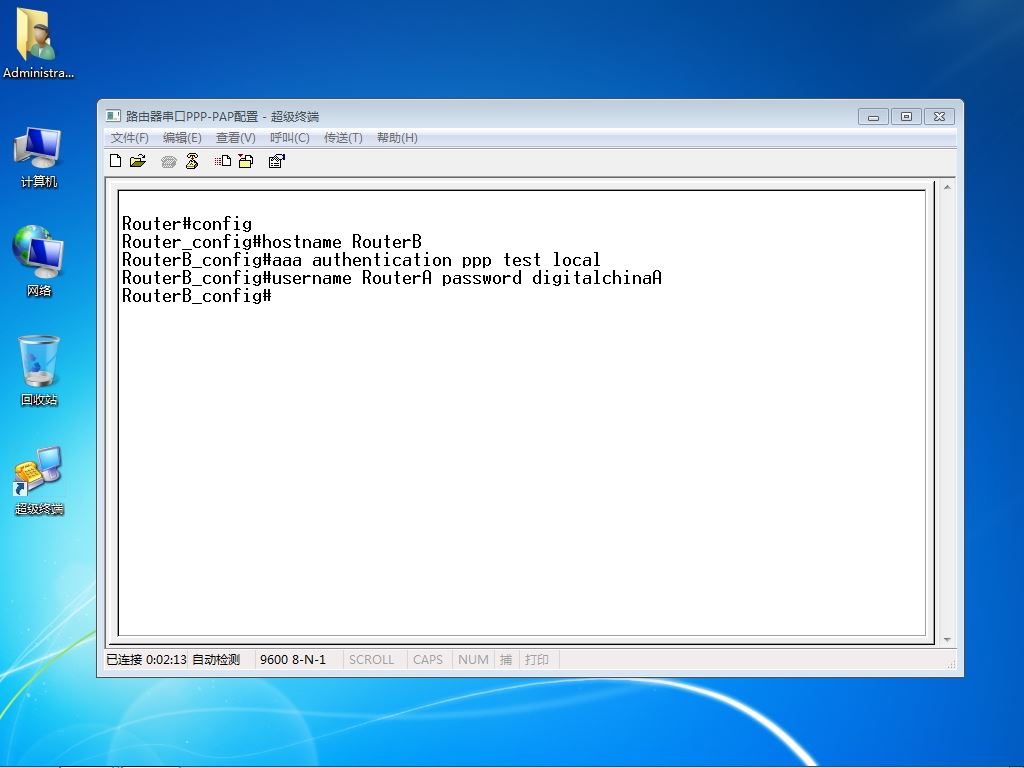Click the Call (telephone) toolbar icon
The height and width of the screenshot is (768, 1024).
click(x=168, y=161)
